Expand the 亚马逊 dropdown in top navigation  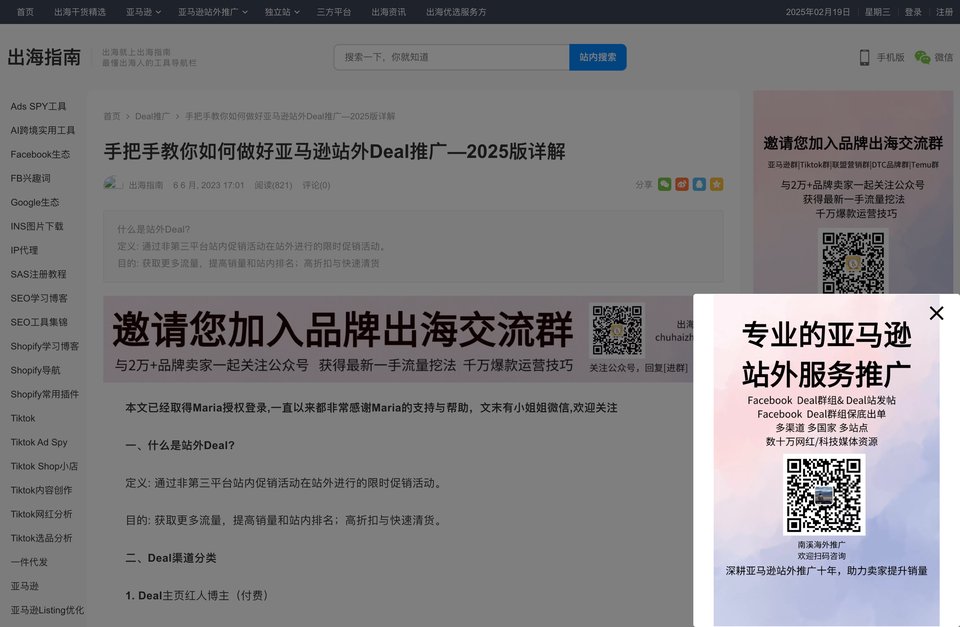tap(143, 12)
